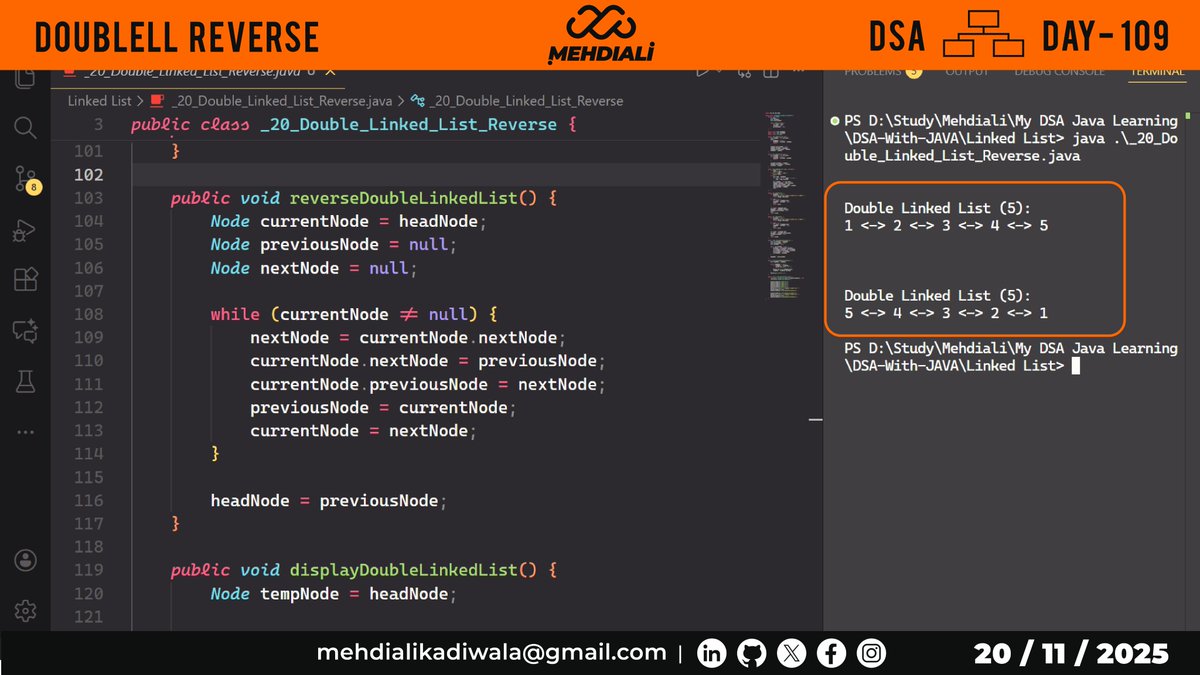1200x675 pixels.
Task: Click the date 20 / 11 / 2025
Action: pyautogui.click(x=1072, y=654)
